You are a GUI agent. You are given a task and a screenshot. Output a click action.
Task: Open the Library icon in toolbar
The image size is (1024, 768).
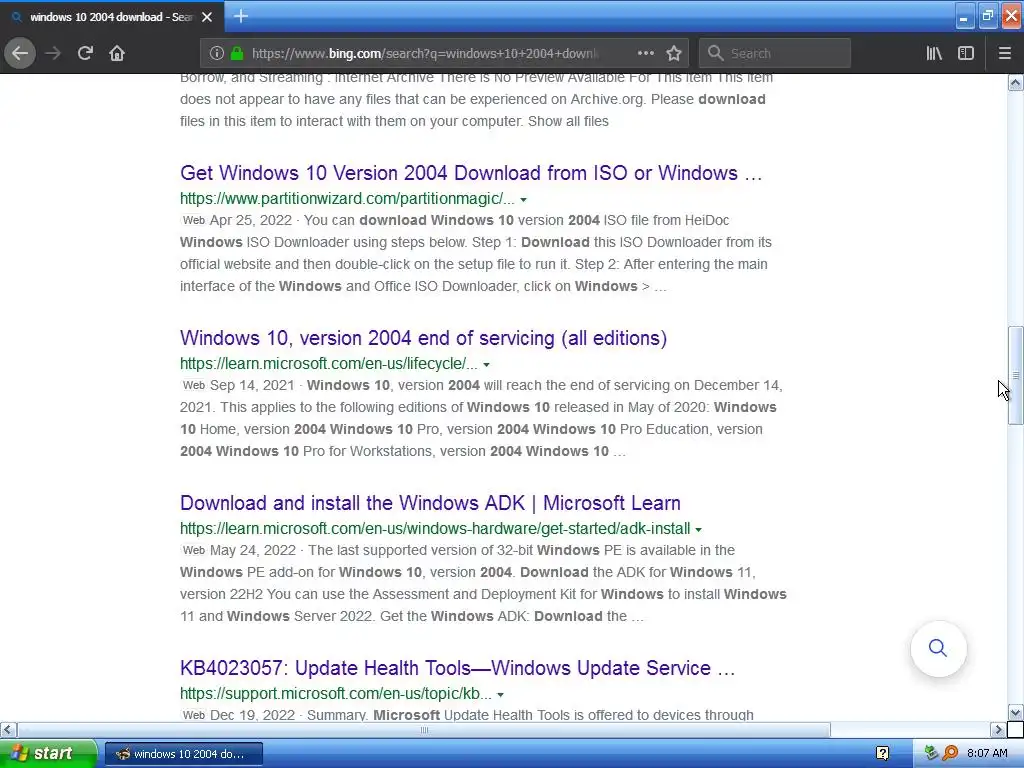[x=934, y=53]
